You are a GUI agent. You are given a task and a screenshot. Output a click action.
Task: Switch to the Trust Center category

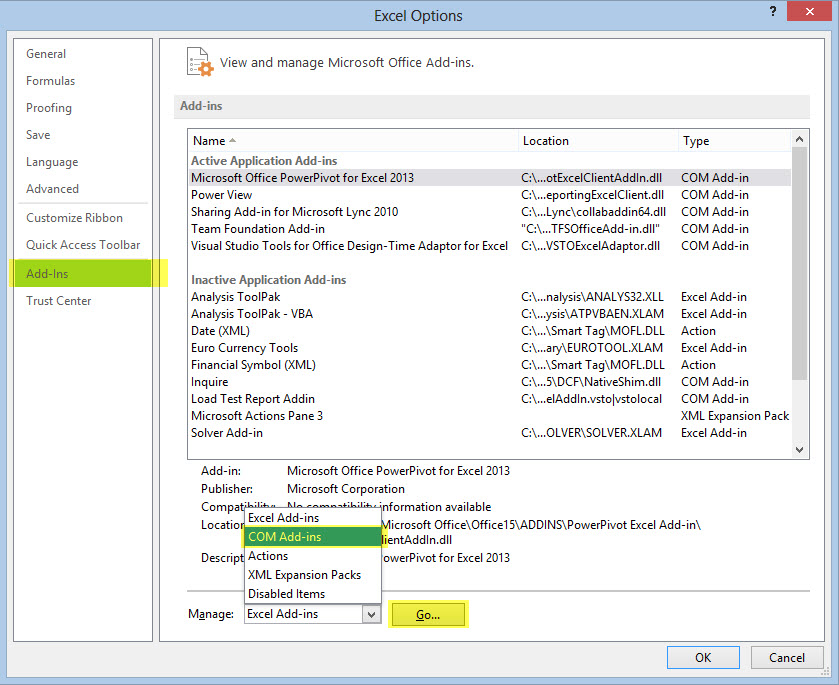pos(58,300)
